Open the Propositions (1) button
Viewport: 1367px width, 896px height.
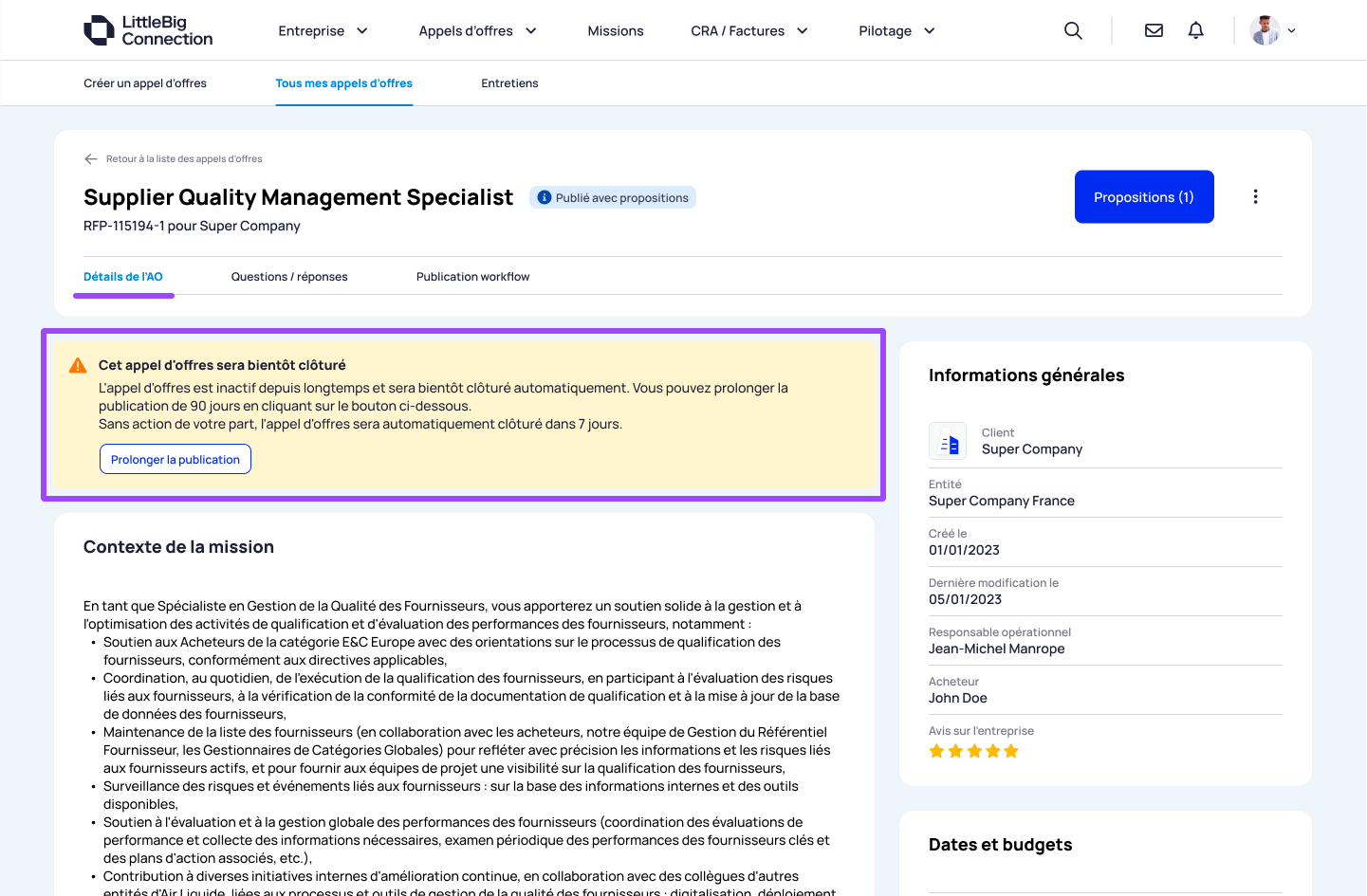coord(1144,197)
